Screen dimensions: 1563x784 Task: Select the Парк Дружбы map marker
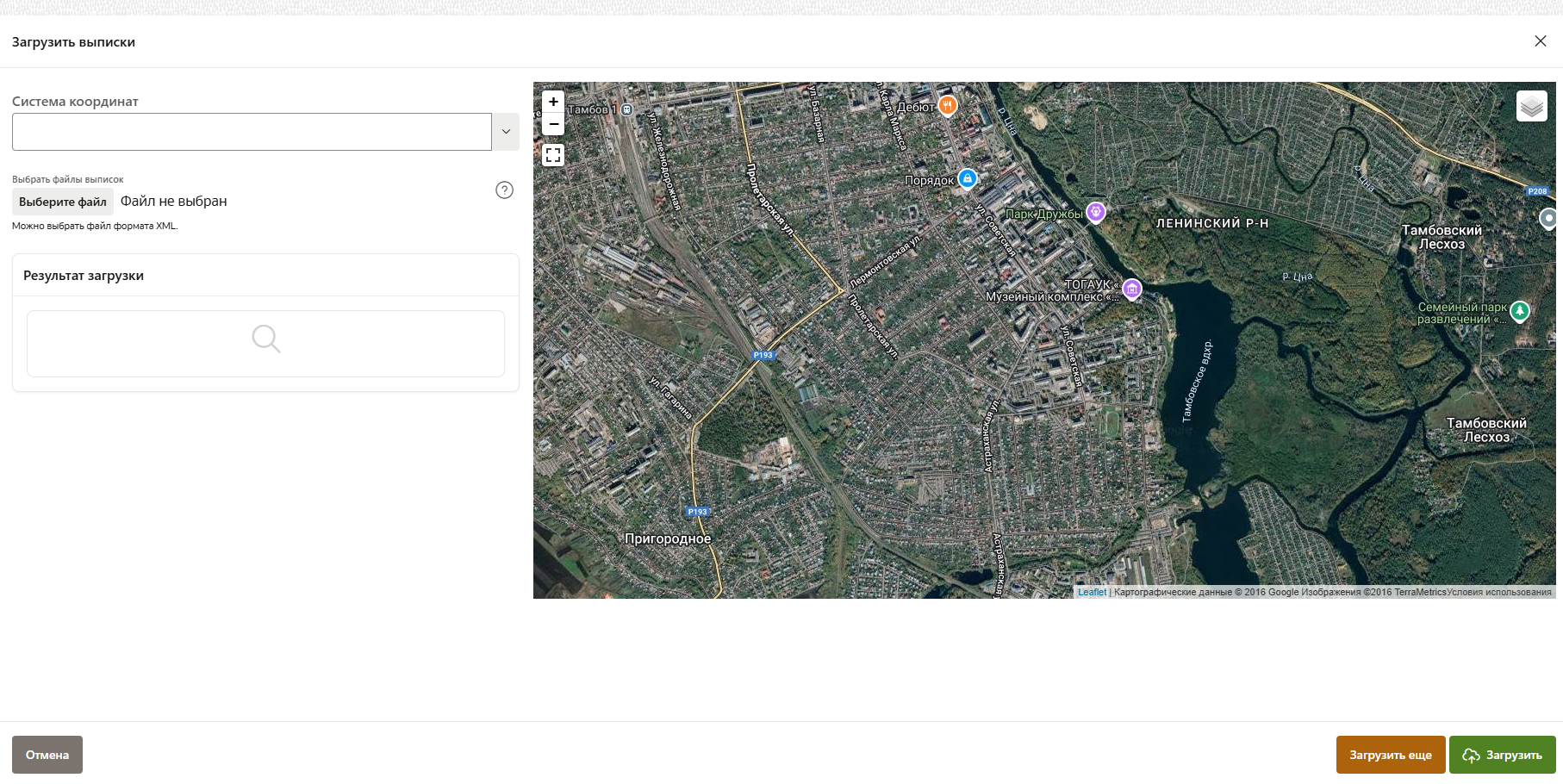click(1095, 211)
